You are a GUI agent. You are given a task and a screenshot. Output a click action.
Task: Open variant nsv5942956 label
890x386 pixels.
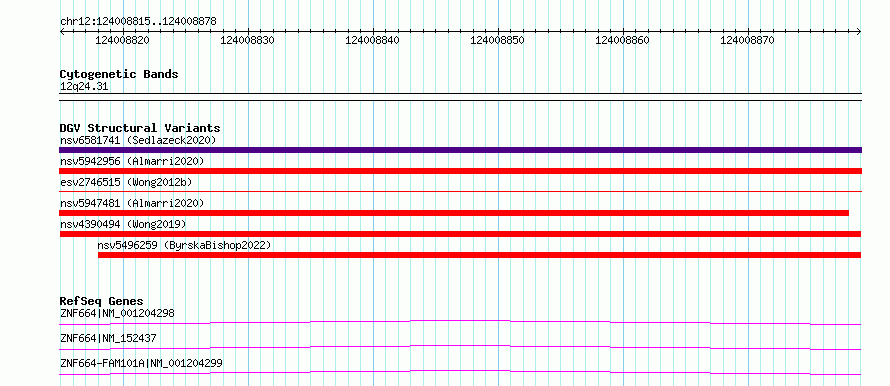point(90,161)
